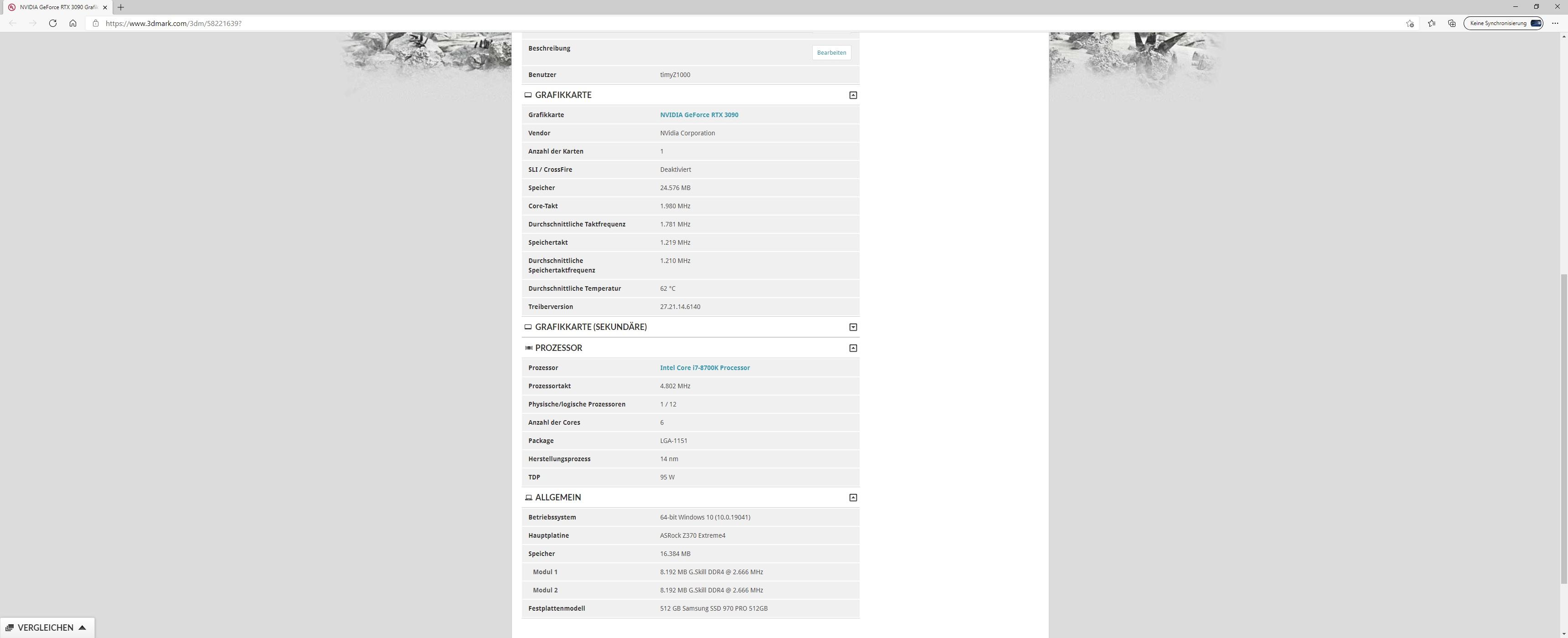Screen dimensions: 1568x638
Task: Open the browser home page
Action: click(x=73, y=23)
